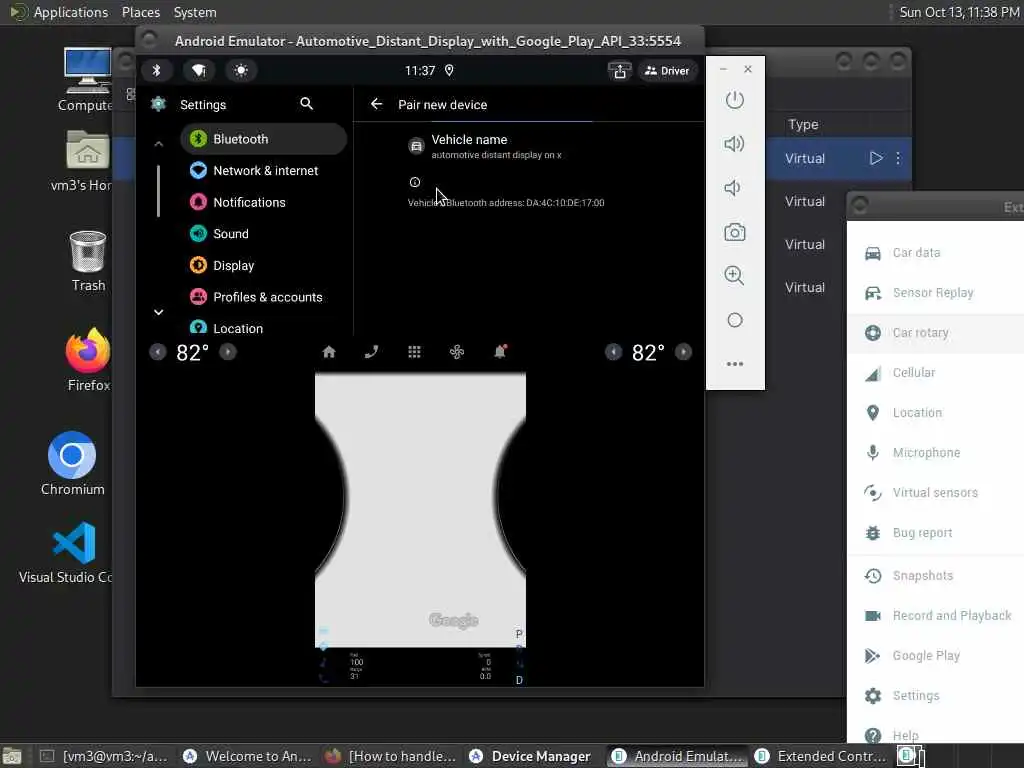1024x768 pixels.
Task: Decrease left temperature
Action: (x=157, y=352)
